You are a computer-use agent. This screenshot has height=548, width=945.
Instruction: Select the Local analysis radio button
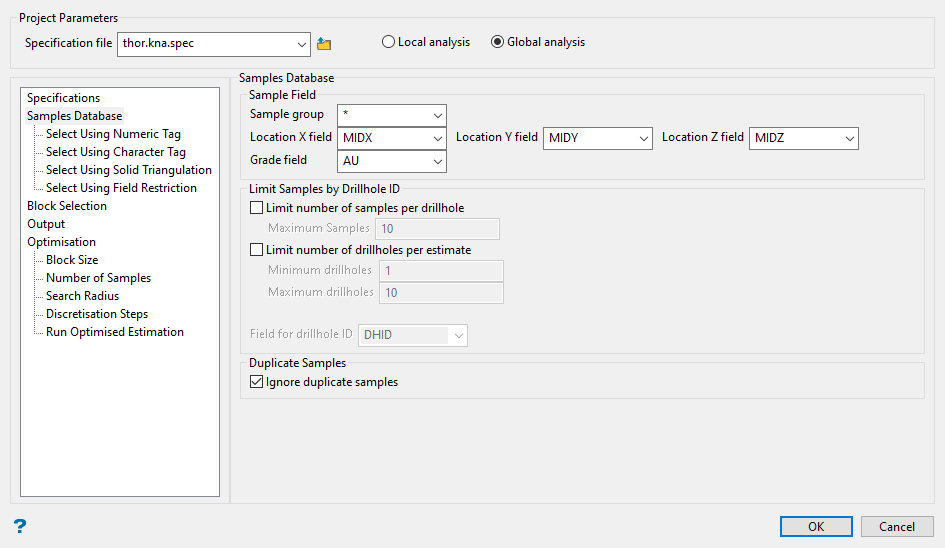[388, 42]
